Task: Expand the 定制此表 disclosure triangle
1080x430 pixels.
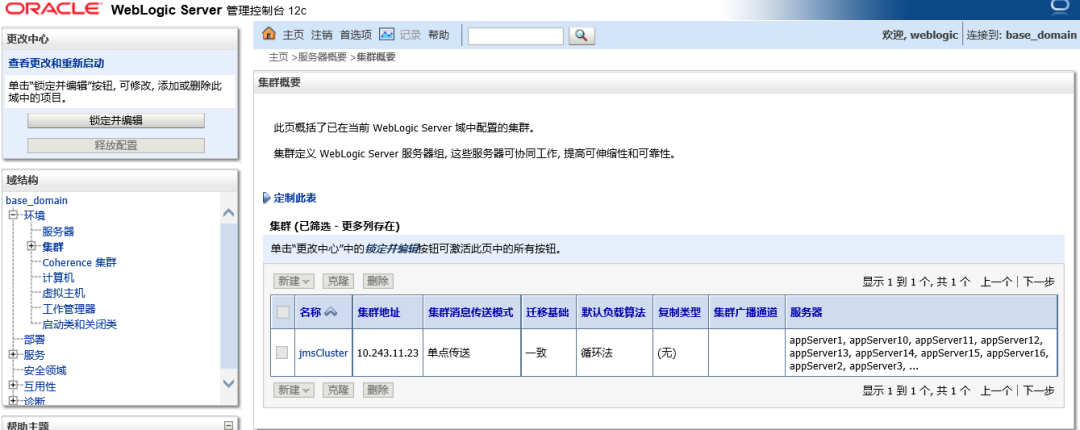Action: pos(267,198)
